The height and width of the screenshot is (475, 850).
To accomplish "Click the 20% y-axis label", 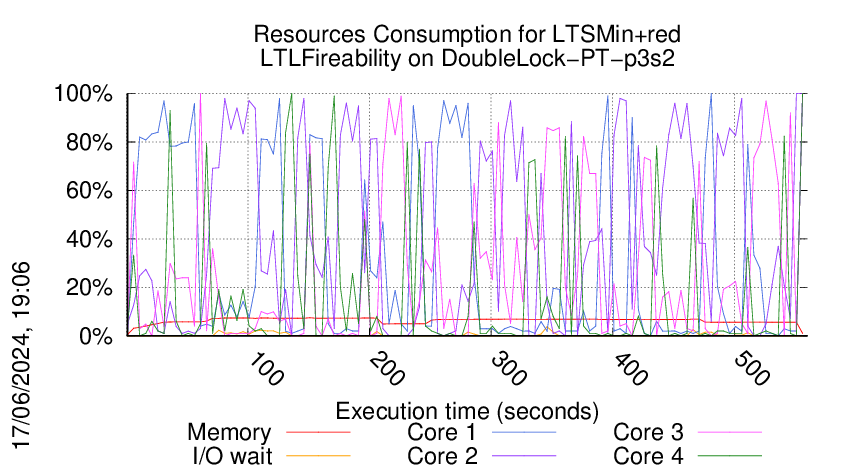I will (89, 287).
